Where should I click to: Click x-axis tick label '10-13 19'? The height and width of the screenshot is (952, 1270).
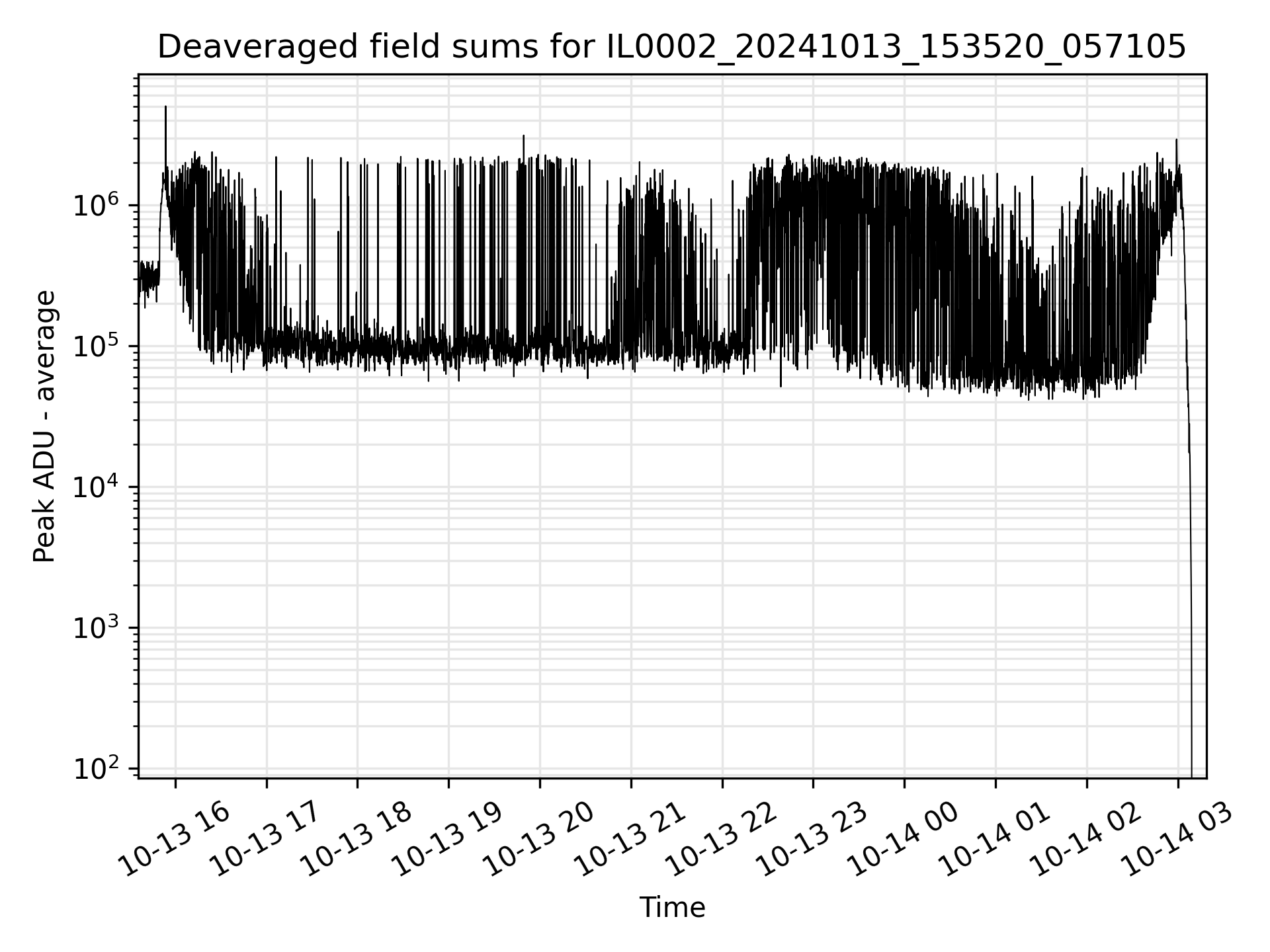click(x=448, y=840)
